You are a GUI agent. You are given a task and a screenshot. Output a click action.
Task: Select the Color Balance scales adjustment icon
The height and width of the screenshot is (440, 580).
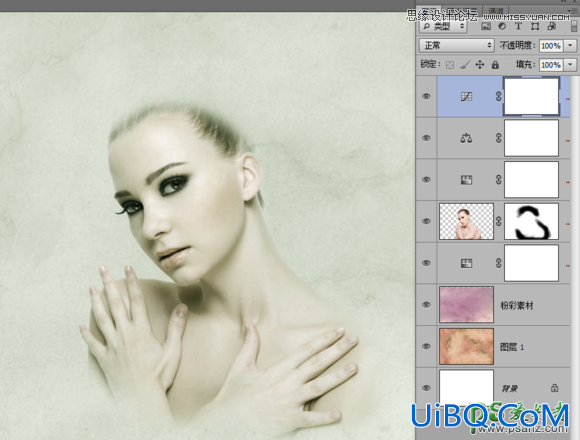point(466,139)
